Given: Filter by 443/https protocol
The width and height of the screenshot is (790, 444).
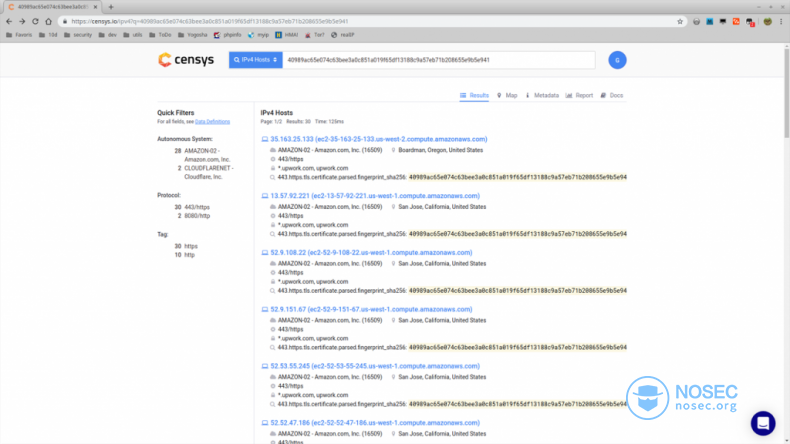Looking at the screenshot, I should click(x=196, y=207).
